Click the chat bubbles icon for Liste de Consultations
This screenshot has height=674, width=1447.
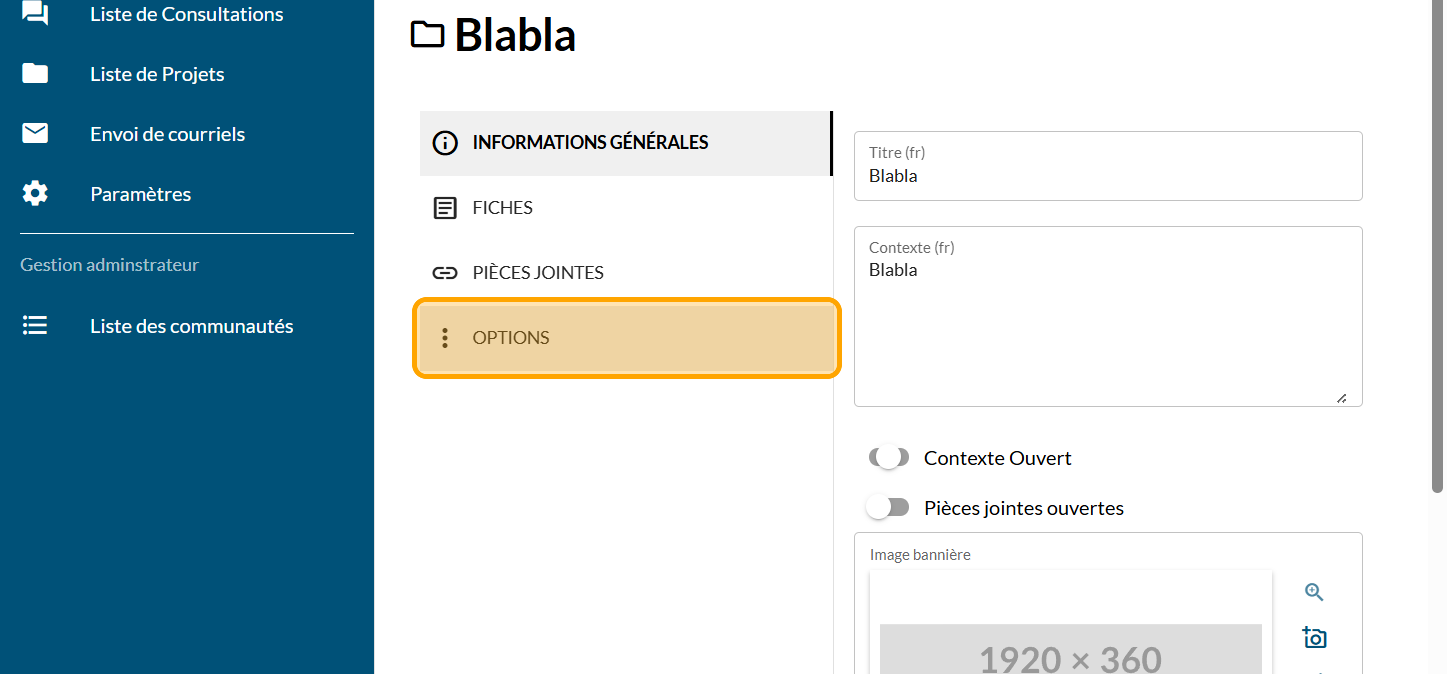(35, 14)
